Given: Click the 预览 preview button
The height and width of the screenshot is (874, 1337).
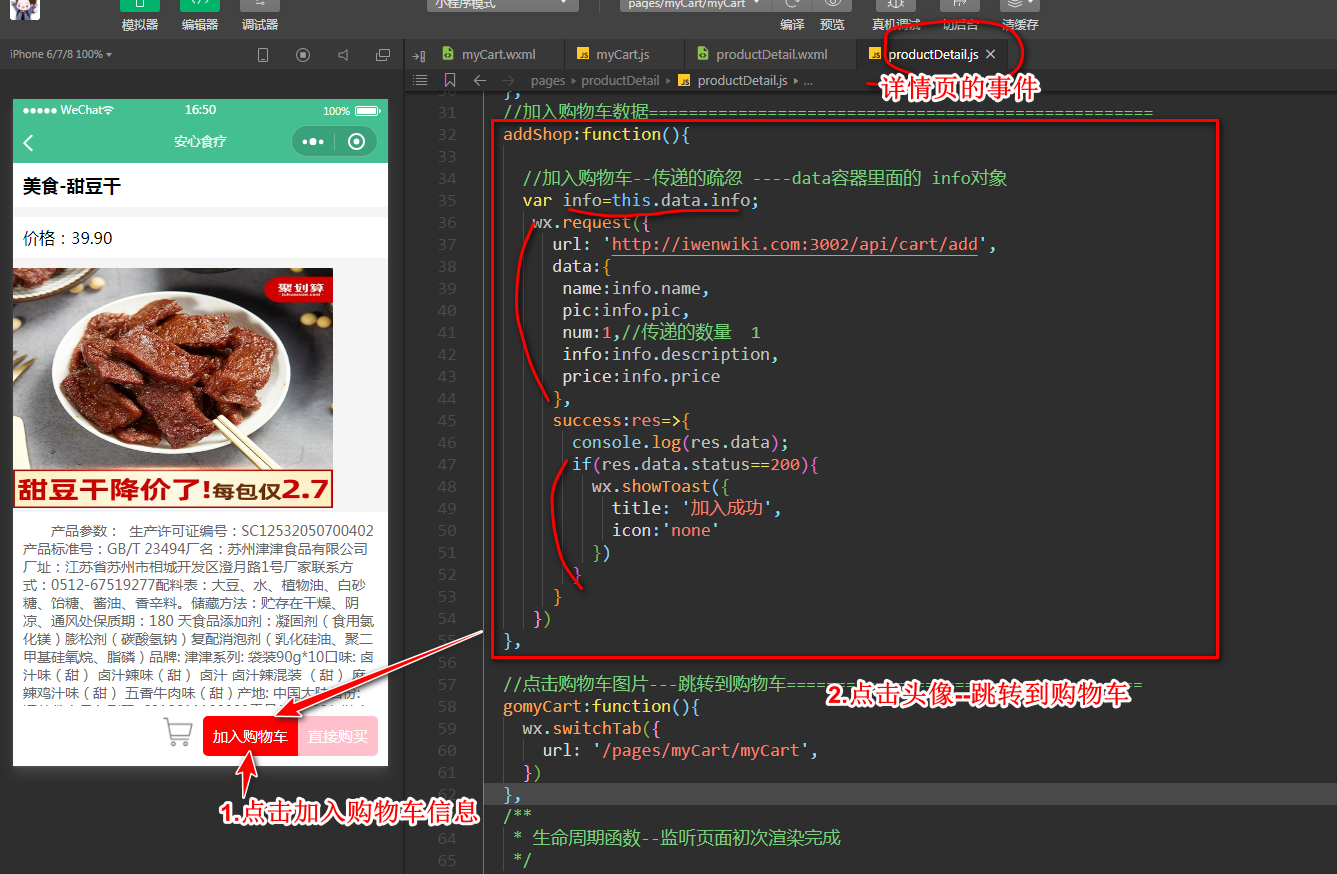Looking at the screenshot, I should [x=832, y=16].
